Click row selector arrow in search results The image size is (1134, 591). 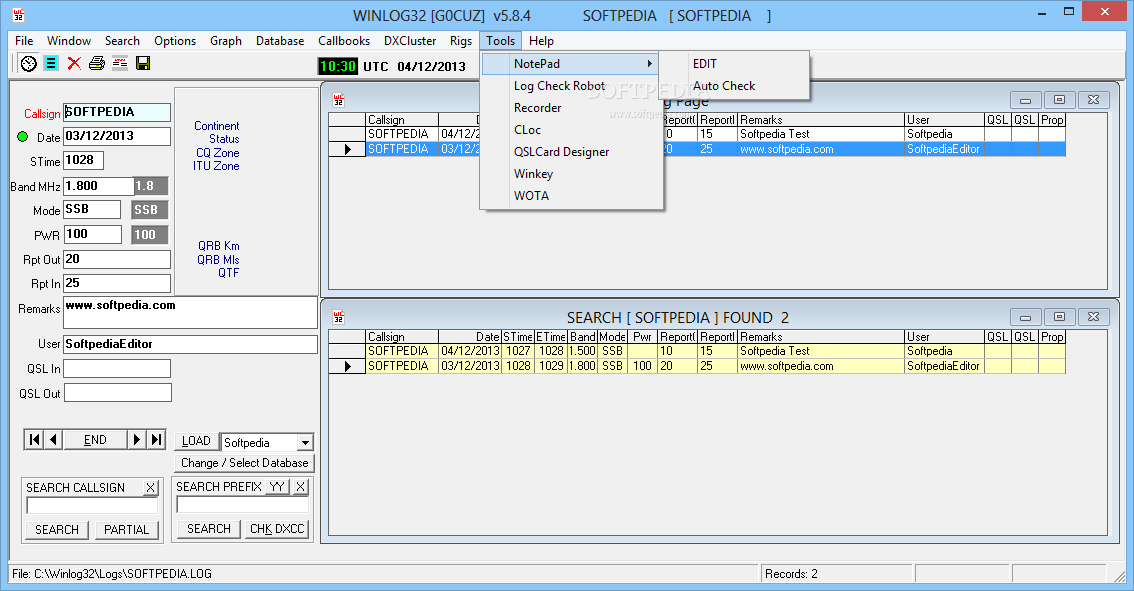click(347, 366)
